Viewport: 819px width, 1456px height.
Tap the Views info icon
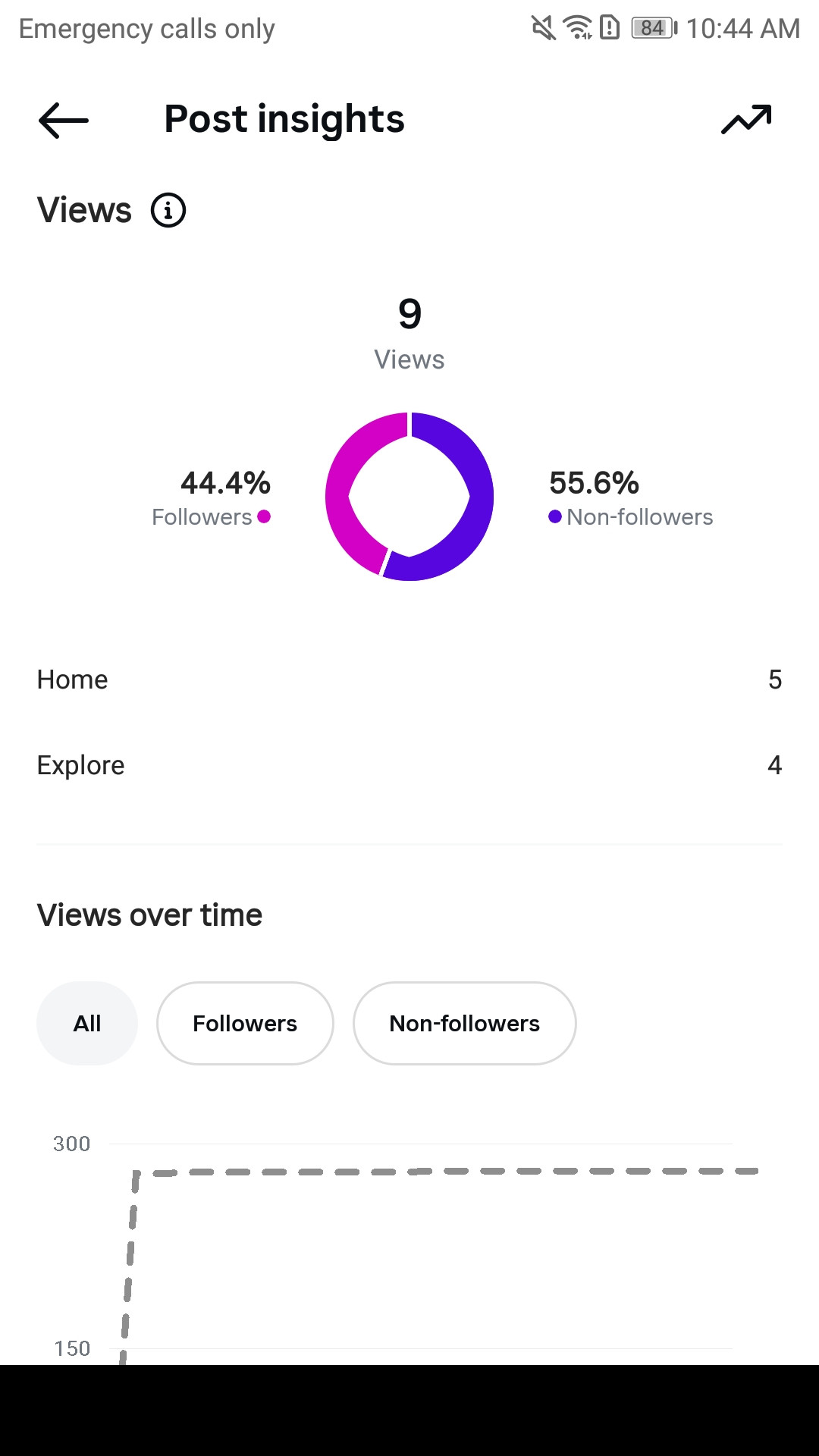coord(168,210)
